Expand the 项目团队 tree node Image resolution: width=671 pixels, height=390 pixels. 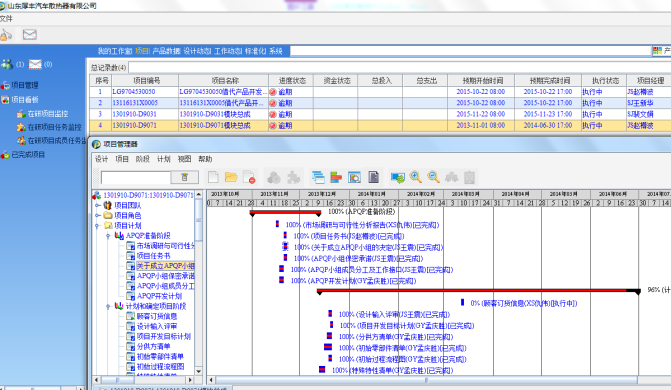(98, 205)
